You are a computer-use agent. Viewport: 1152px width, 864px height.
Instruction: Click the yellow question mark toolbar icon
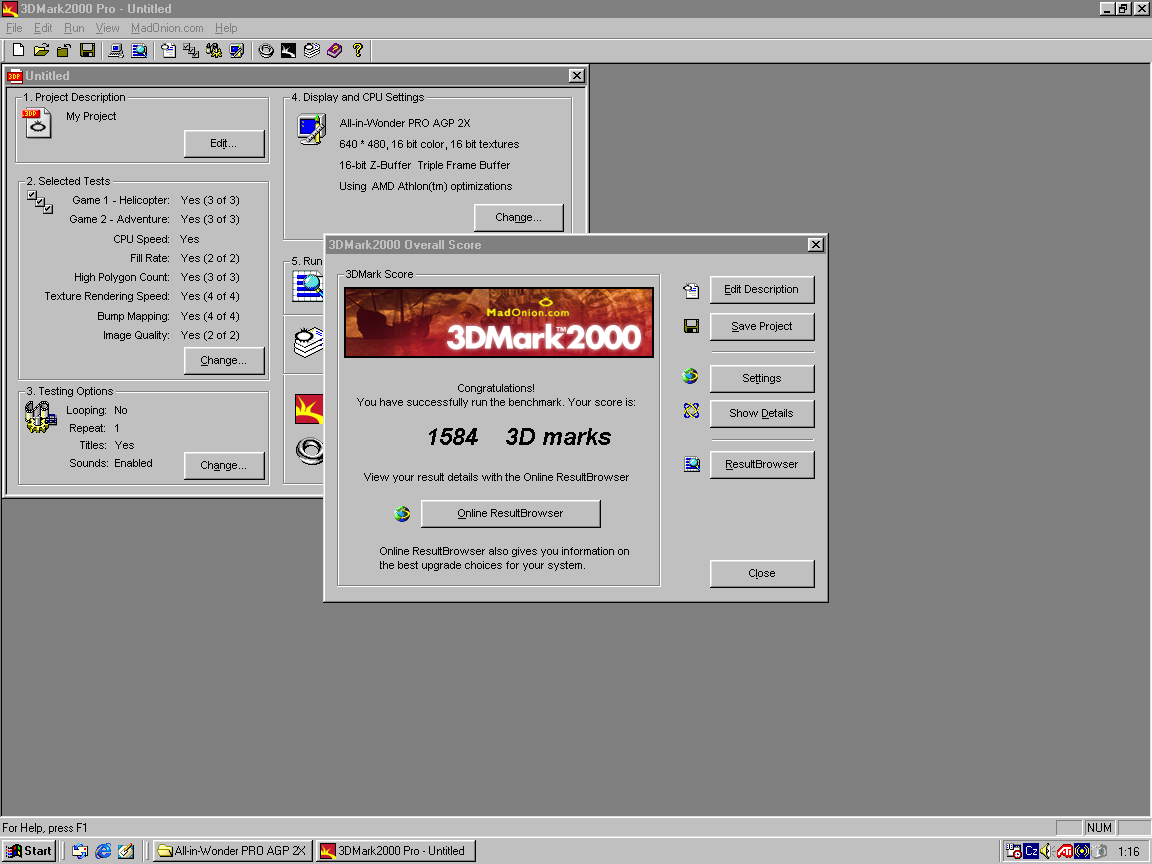[x=357, y=50]
